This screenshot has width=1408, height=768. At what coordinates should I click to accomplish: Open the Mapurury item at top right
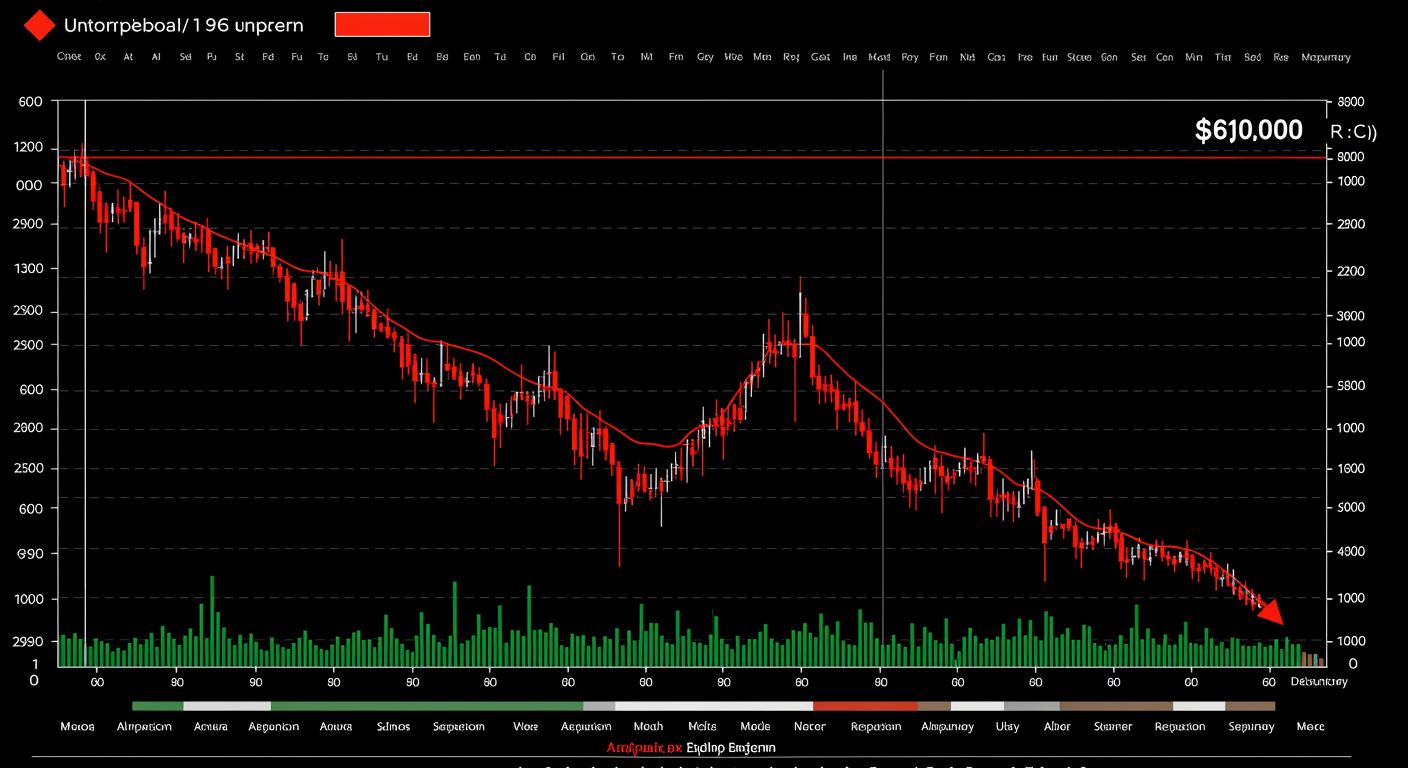coord(1326,58)
